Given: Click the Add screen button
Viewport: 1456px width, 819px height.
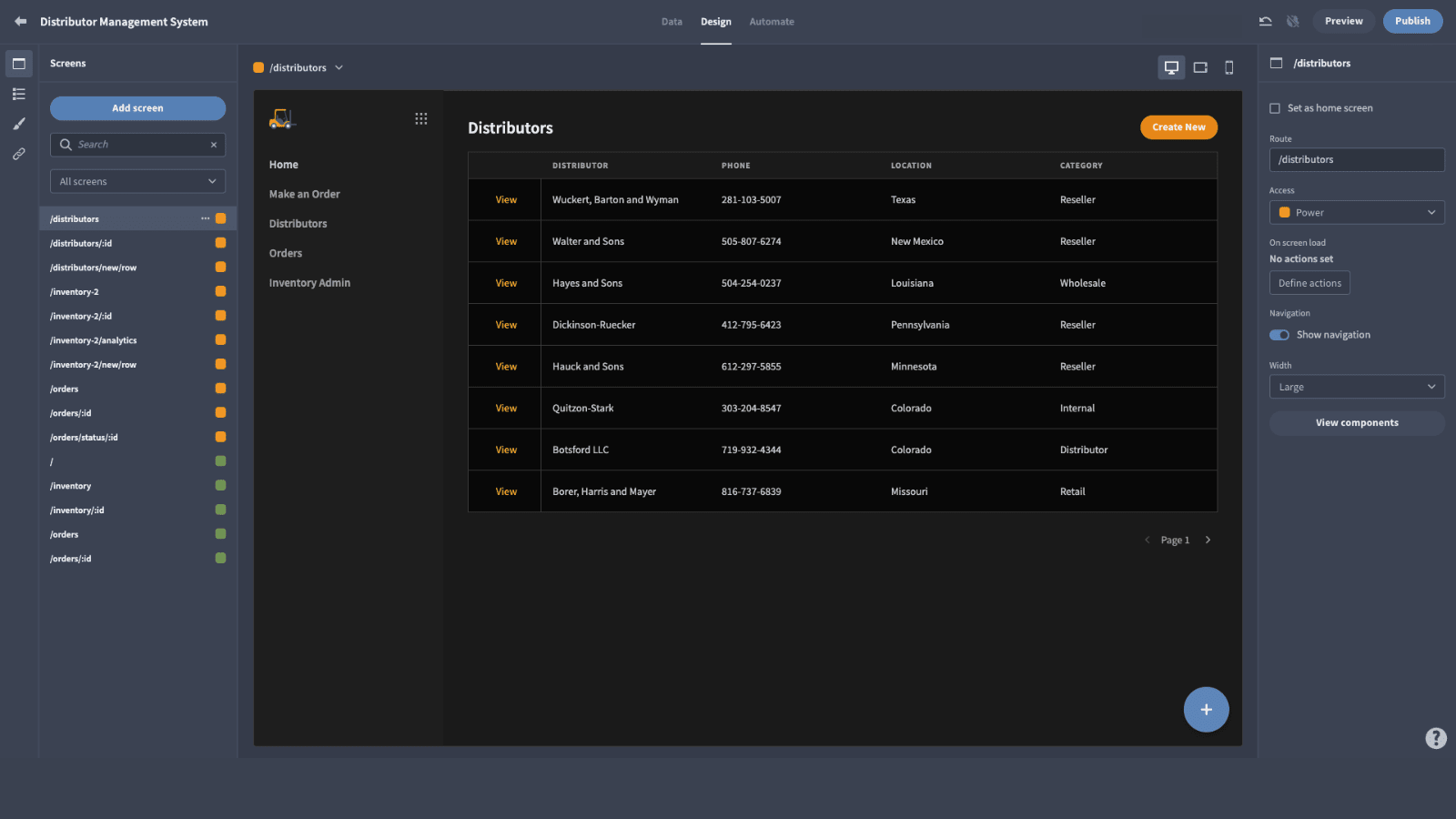Looking at the screenshot, I should (x=137, y=108).
